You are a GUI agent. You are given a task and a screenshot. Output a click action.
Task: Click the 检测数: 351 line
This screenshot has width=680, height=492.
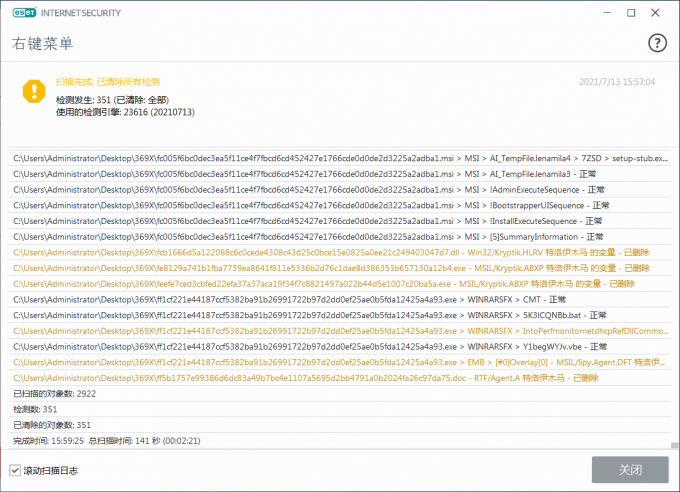pyautogui.click(x=340, y=409)
